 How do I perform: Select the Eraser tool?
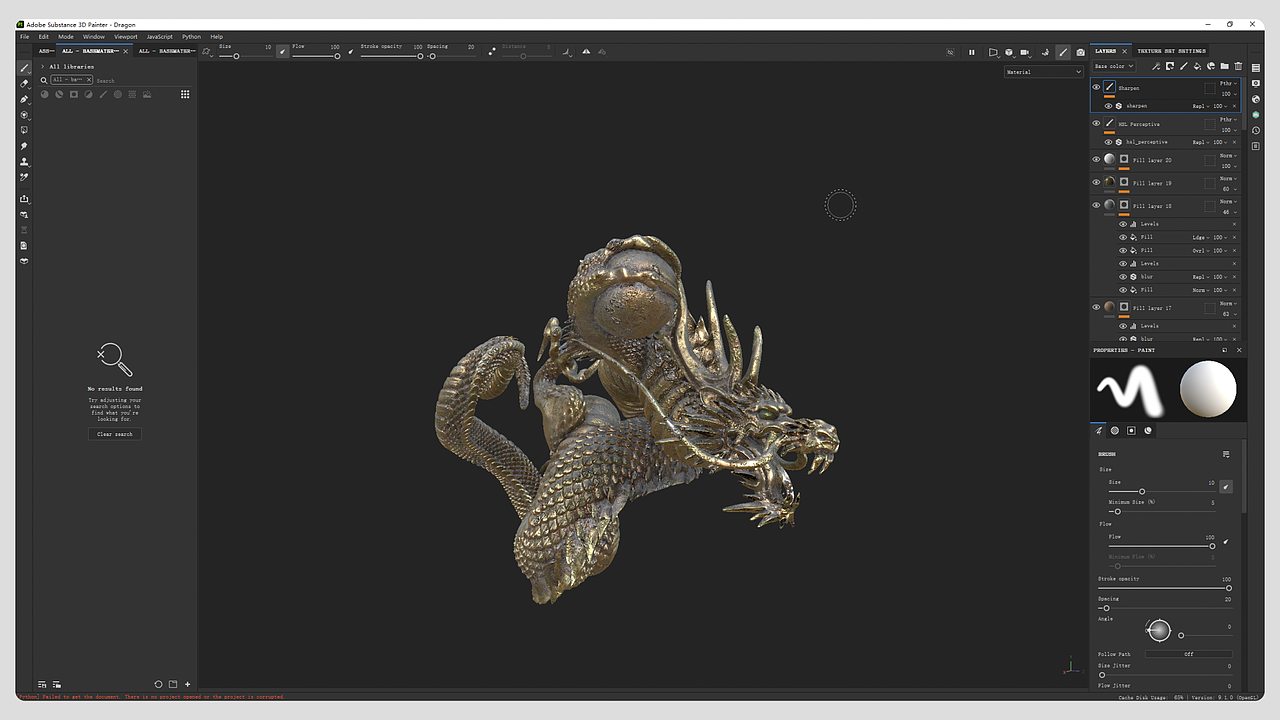point(25,84)
